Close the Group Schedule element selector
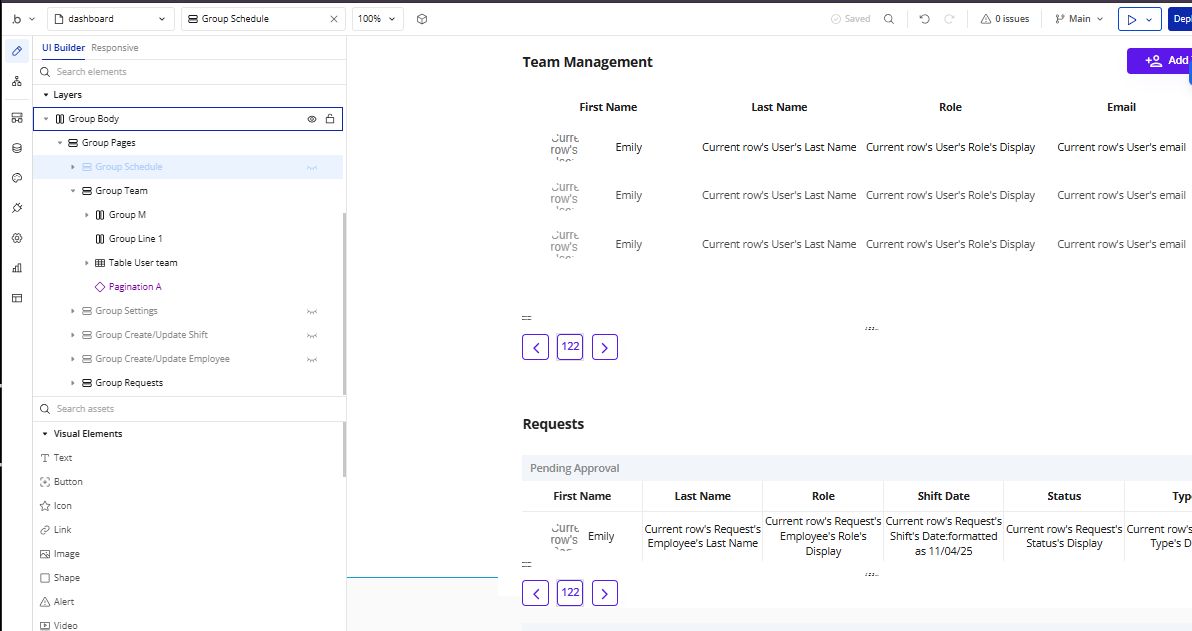 pyautogui.click(x=334, y=19)
